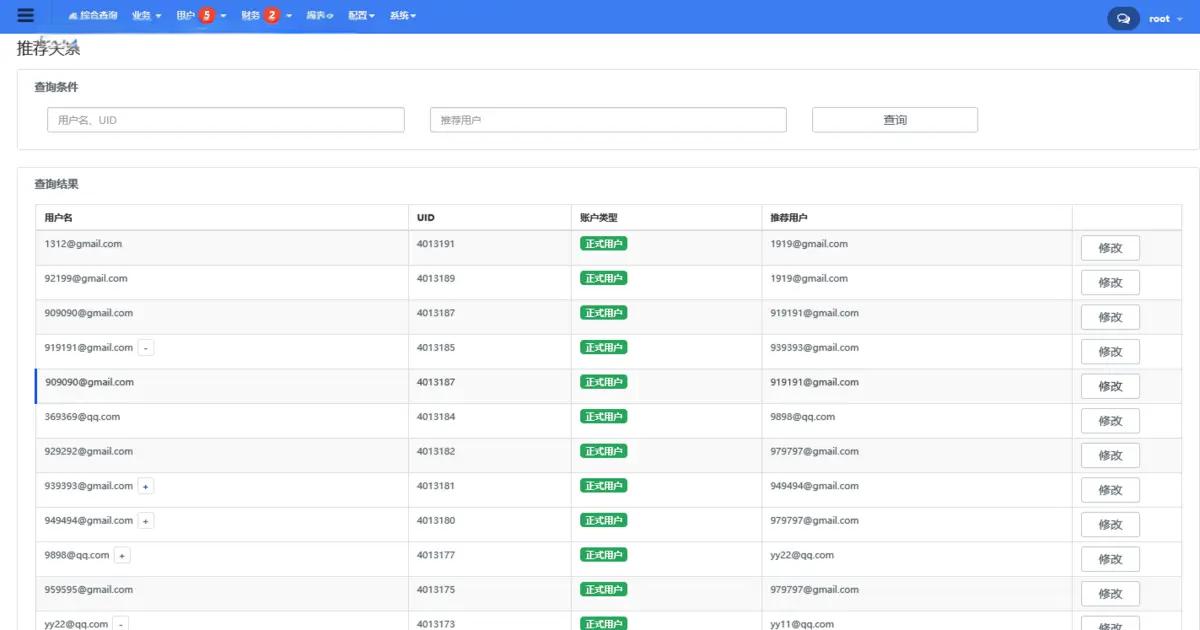Click 修改 for 92199@gmail.com
Image resolution: width=1200 pixels, height=630 pixels.
pos(1110,282)
